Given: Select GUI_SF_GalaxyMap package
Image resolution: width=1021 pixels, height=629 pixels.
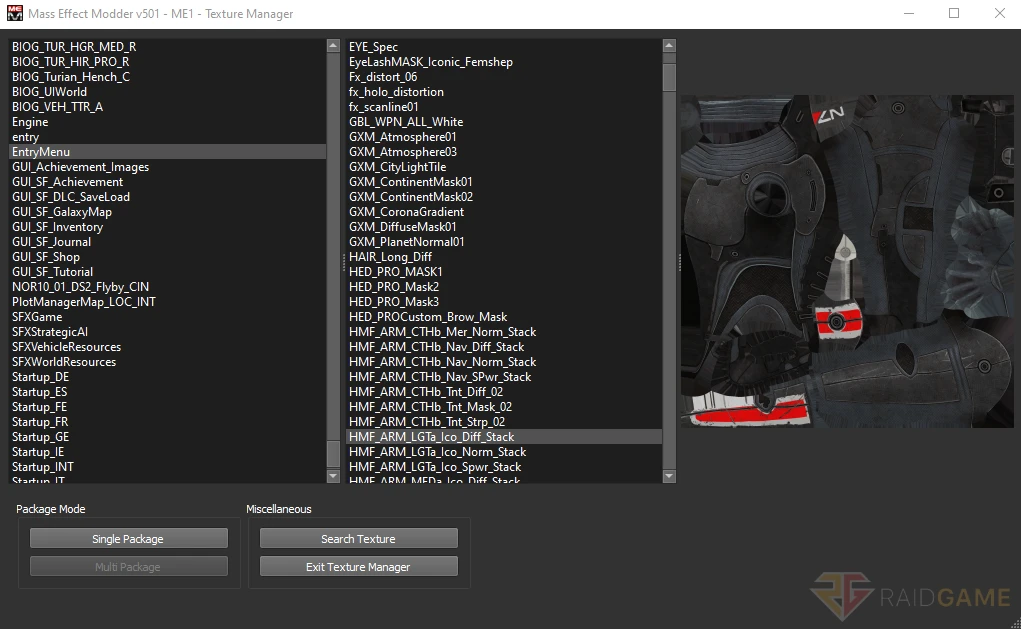Looking at the screenshot, I should coord(167,212).
